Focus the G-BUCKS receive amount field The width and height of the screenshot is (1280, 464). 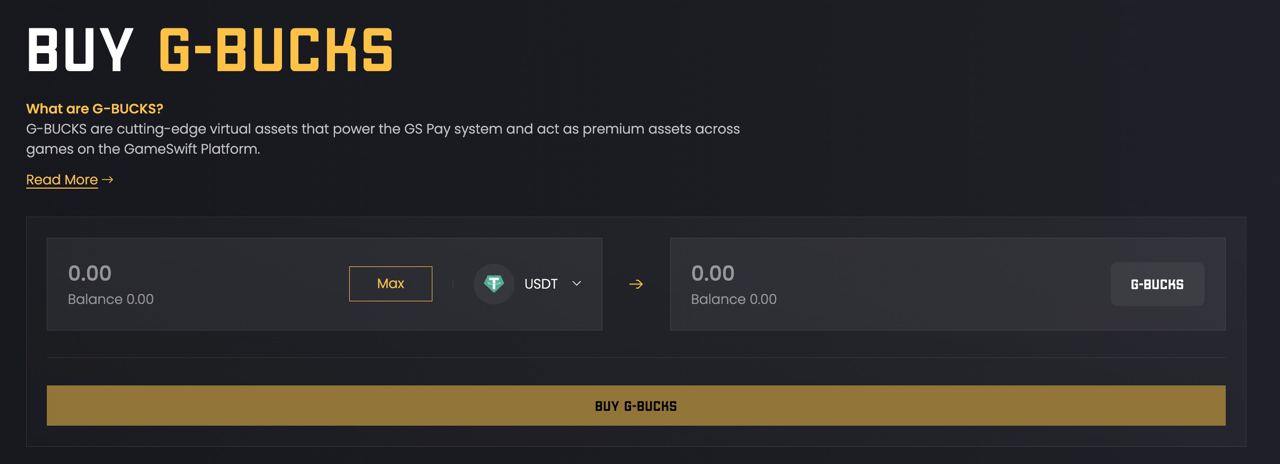pos(890,273)
